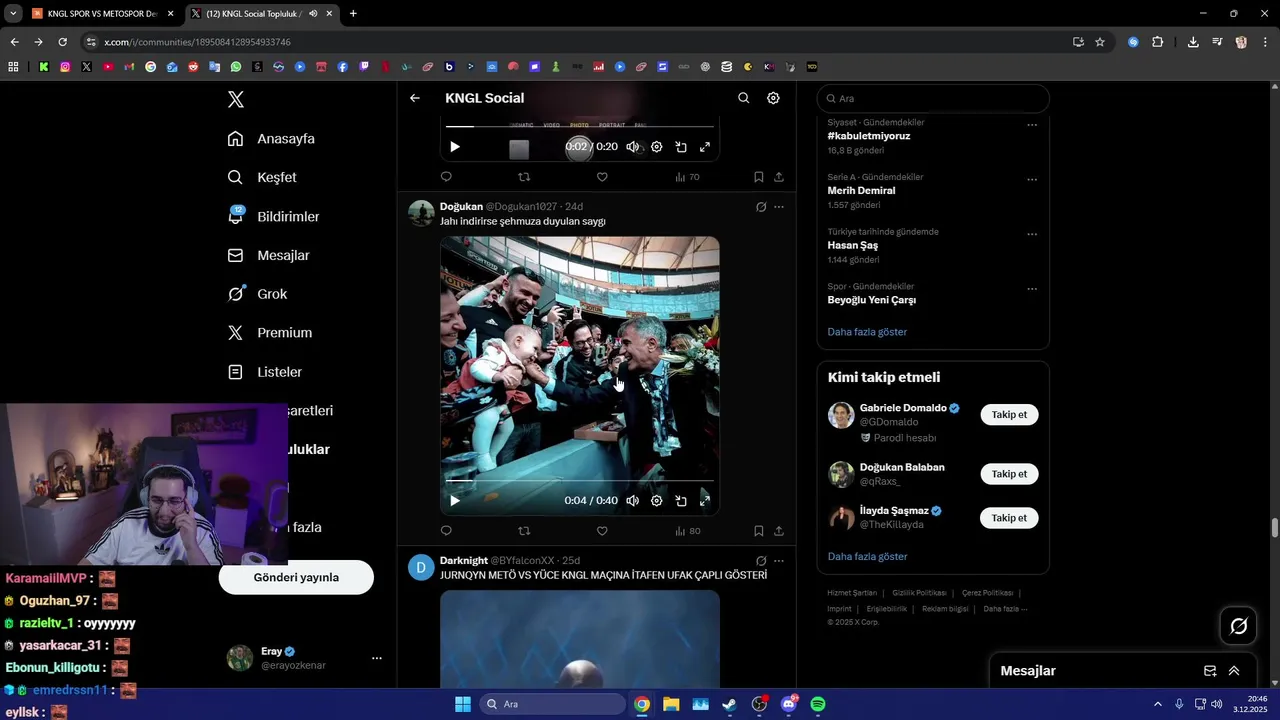Image resolution: width=1280 pixels, height=720 pixels.
Task: Click the X logo in sidebar
Action: click(x=236, y=99)
